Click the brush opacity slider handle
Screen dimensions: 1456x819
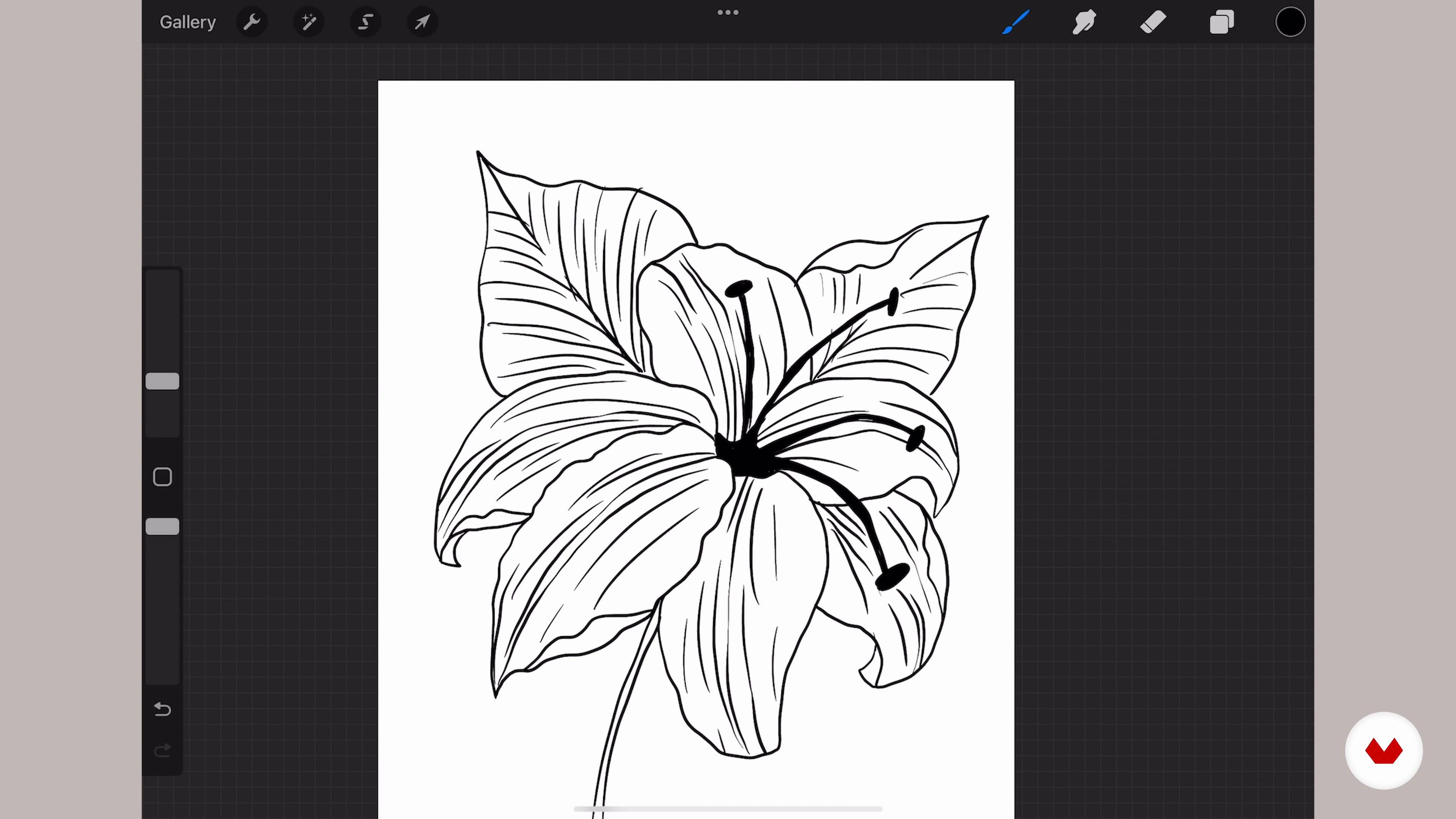click(162, 526)
